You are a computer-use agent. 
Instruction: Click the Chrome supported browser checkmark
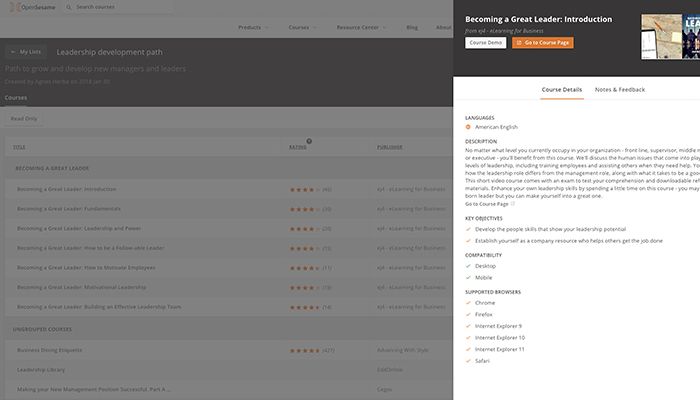pyautogui.click(x=468, y=302)
